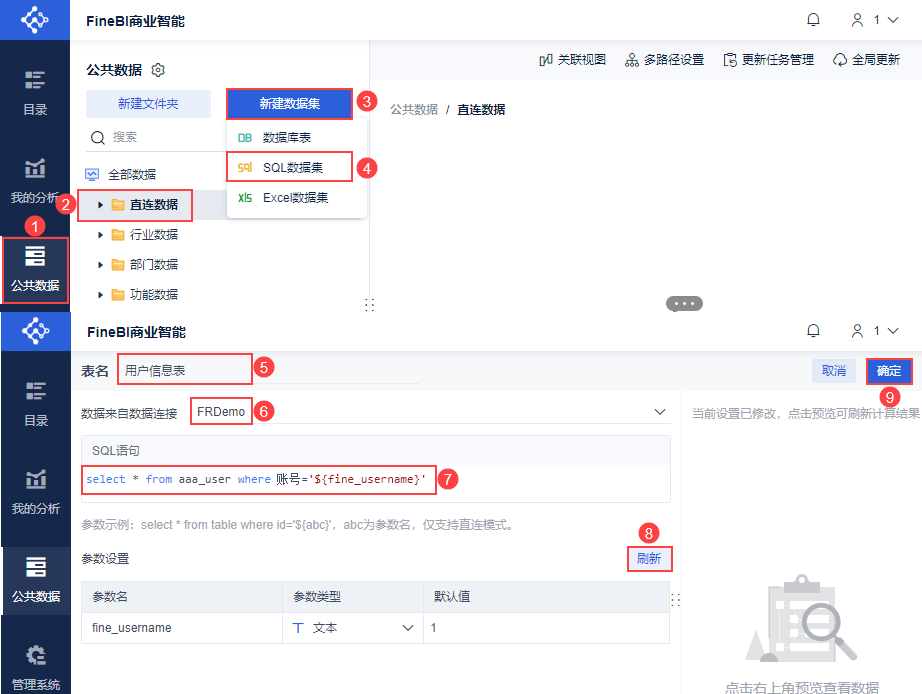922x694 pixels.
Task: Select 全部数据 in the tree
Action: (132, 174)
